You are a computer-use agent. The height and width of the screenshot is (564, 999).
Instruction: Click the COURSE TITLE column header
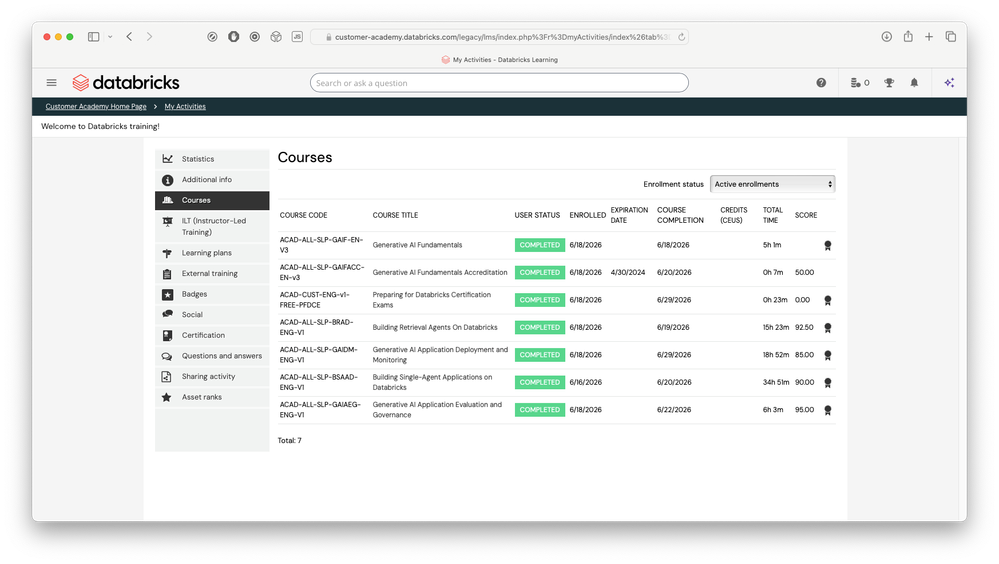[395, 215]
